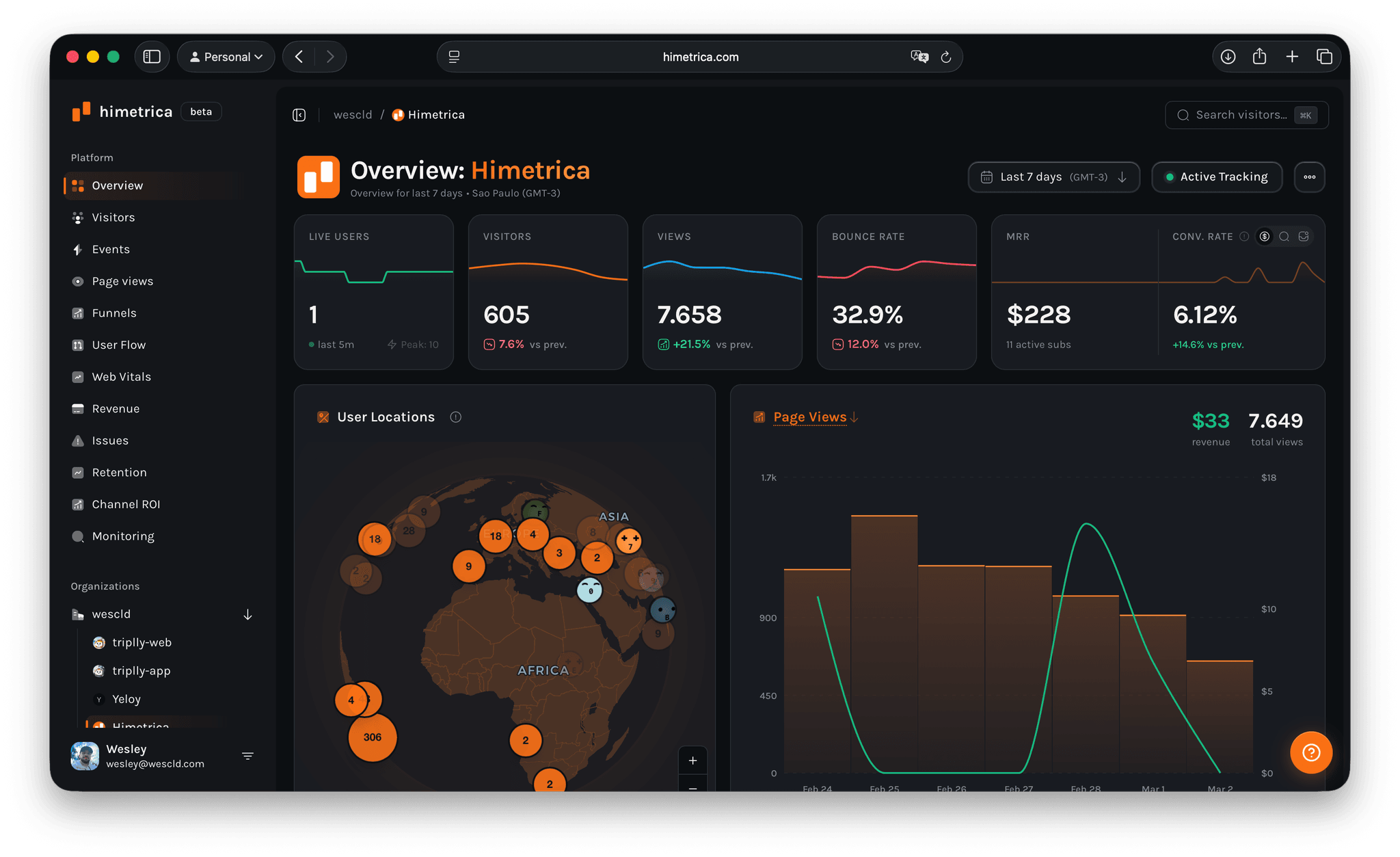Select the Feb 25 page views bar
Screen dimensions: 1400x857
(x=884, y=643)
